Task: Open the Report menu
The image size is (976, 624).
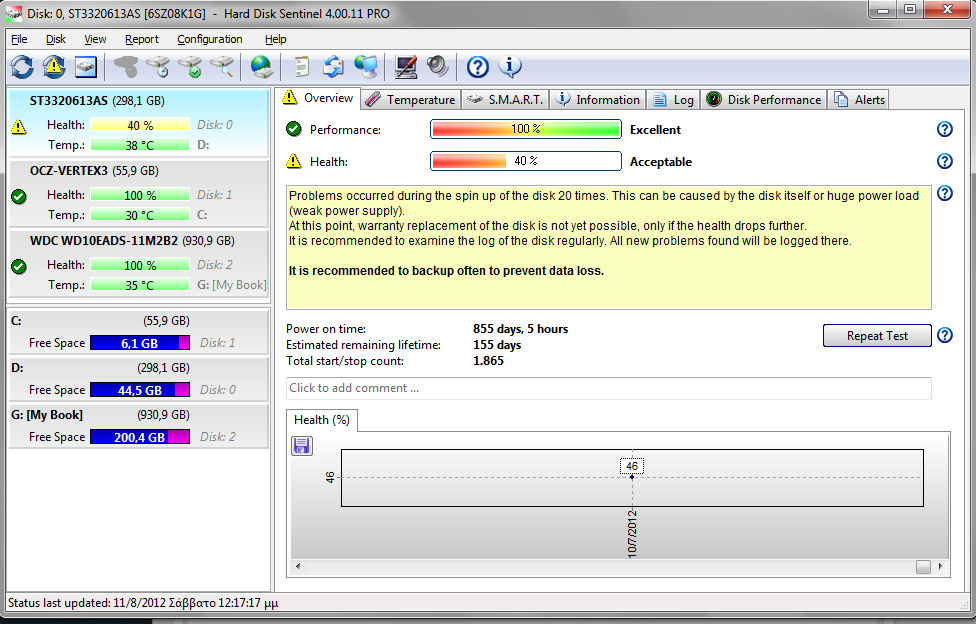Action: (x=142, y=39)
